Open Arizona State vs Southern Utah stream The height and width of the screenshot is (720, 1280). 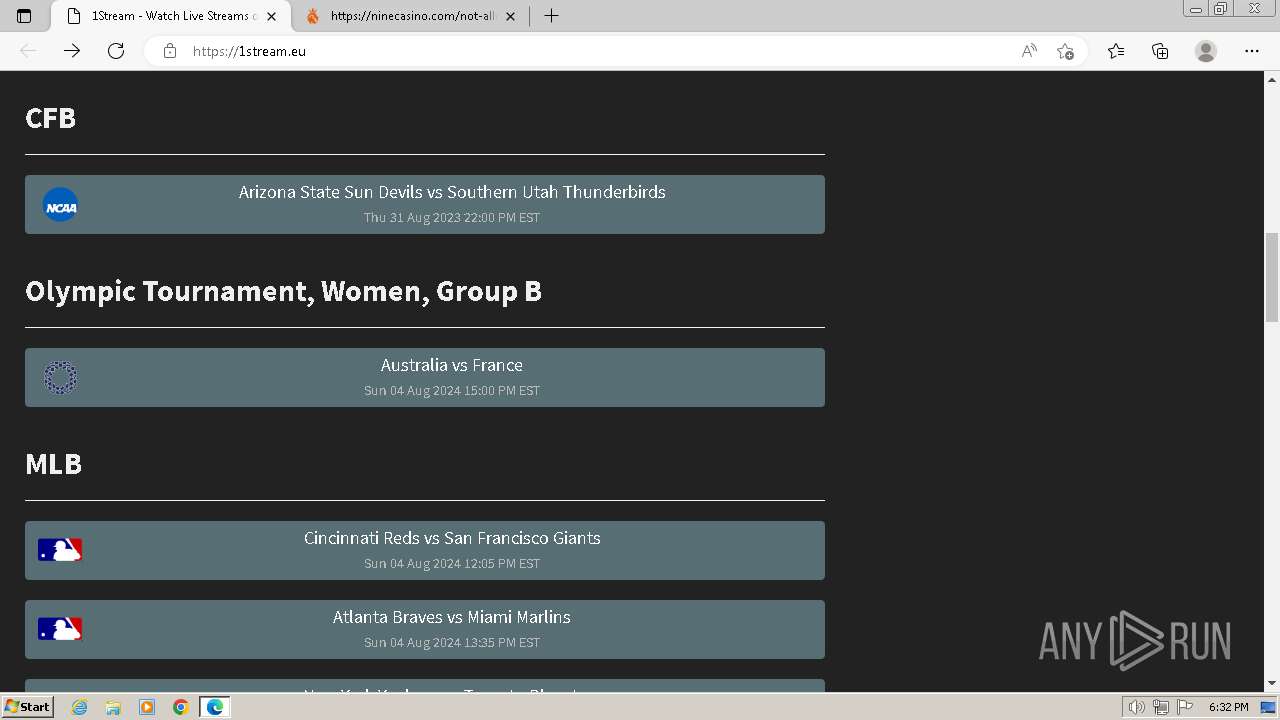pyautogui.click(x=425, y=205)
